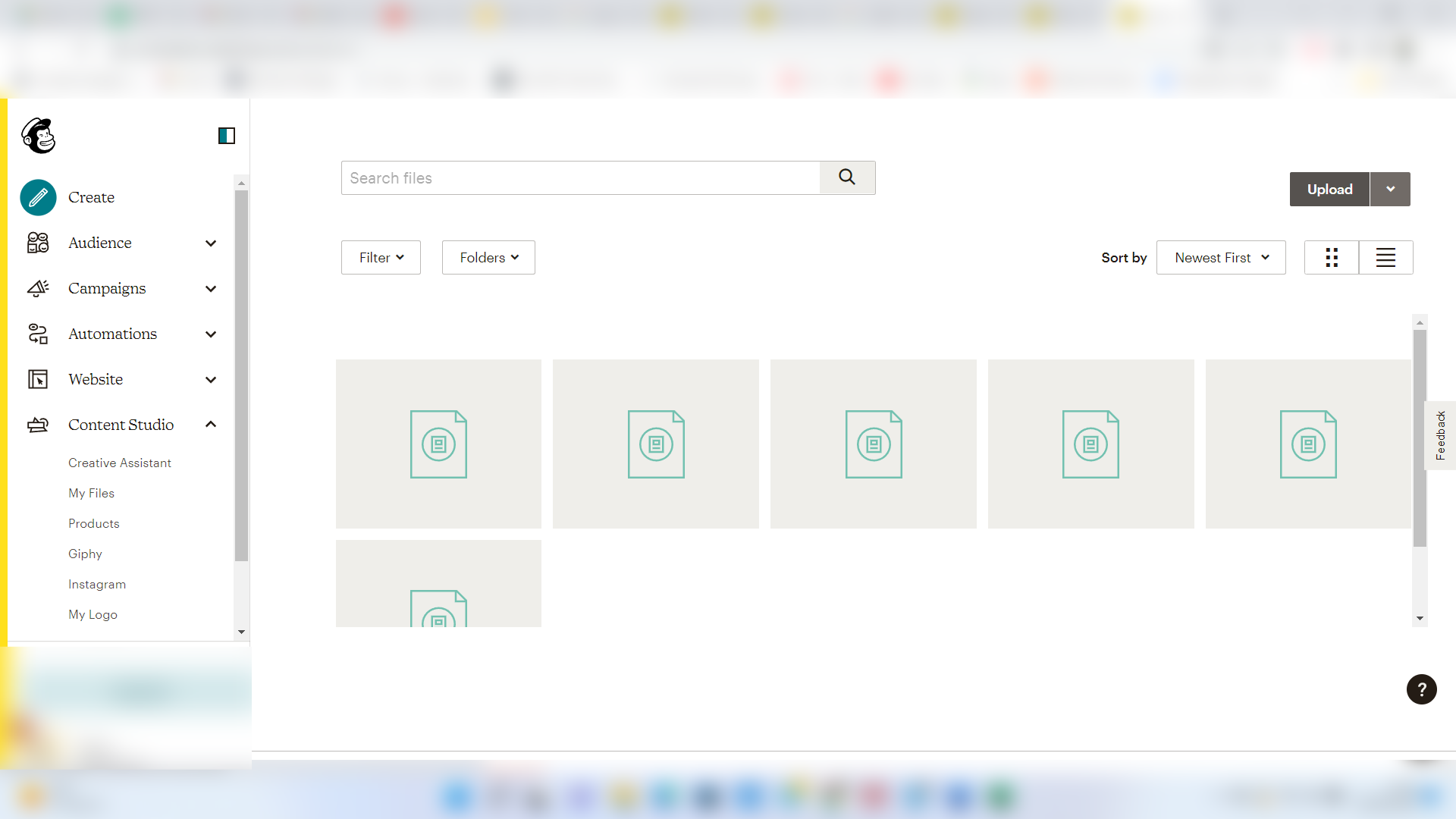Viewport: 1456px width, 819px height.
Task: Click the Upload button
Action: coord(1329,189)
